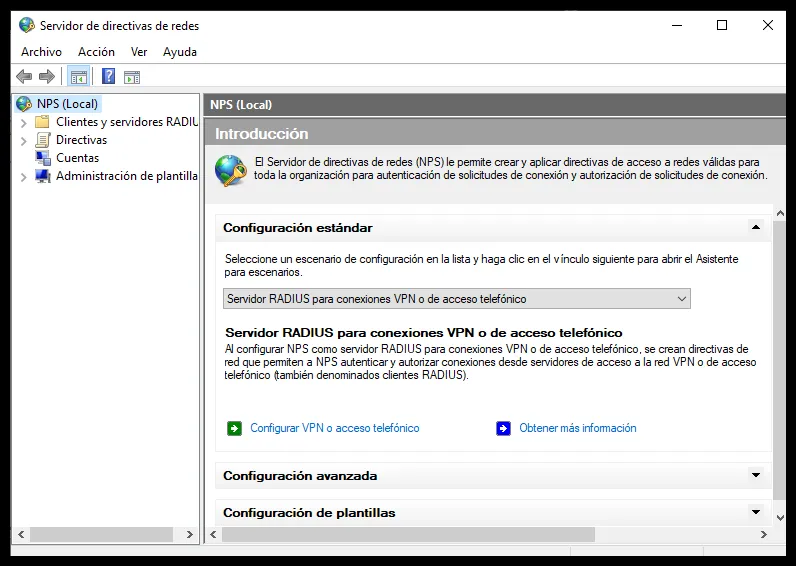
Task: Click the globe and key icon in Introducción
Action: (230, 171)
